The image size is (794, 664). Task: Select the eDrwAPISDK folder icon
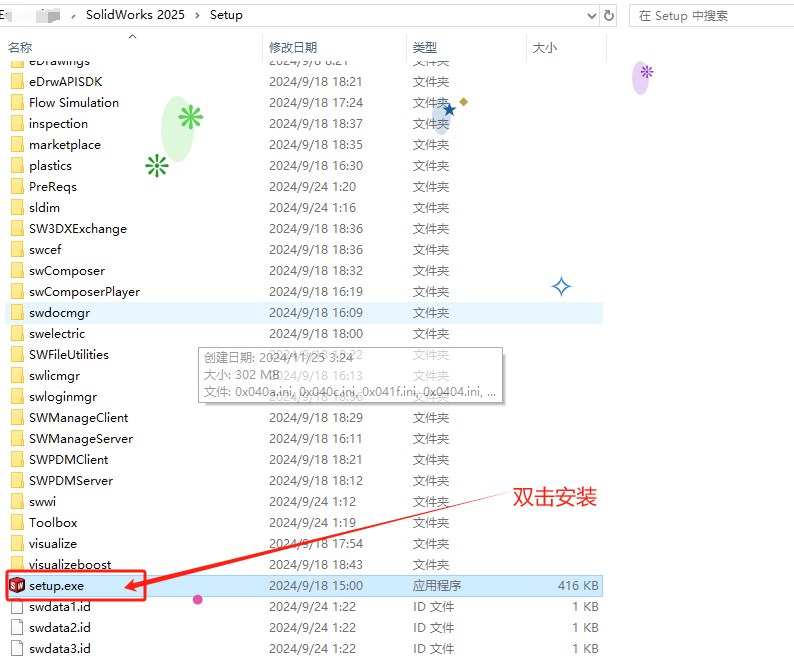17,82
